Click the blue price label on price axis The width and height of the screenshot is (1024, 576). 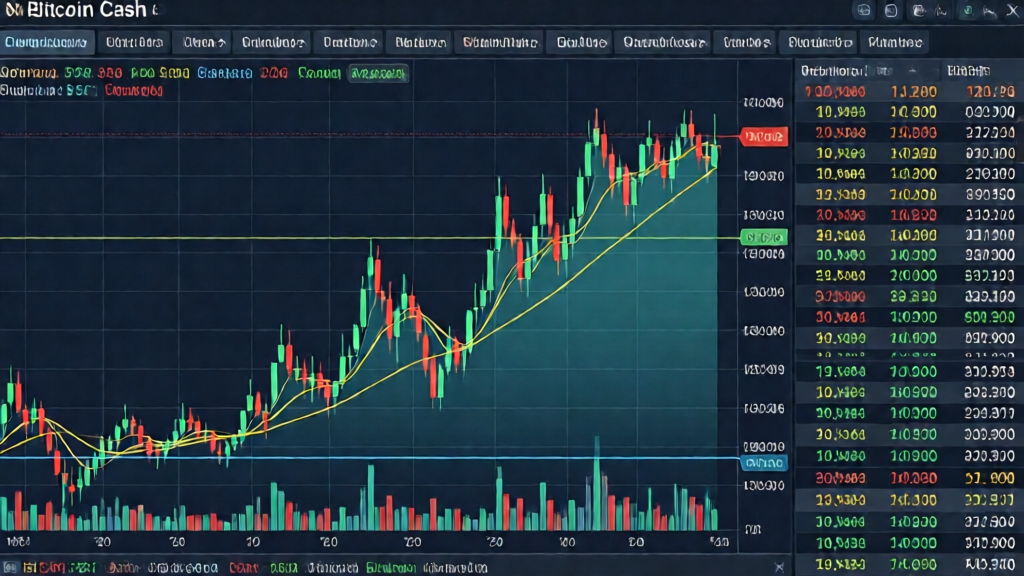(x=765, y=464)
